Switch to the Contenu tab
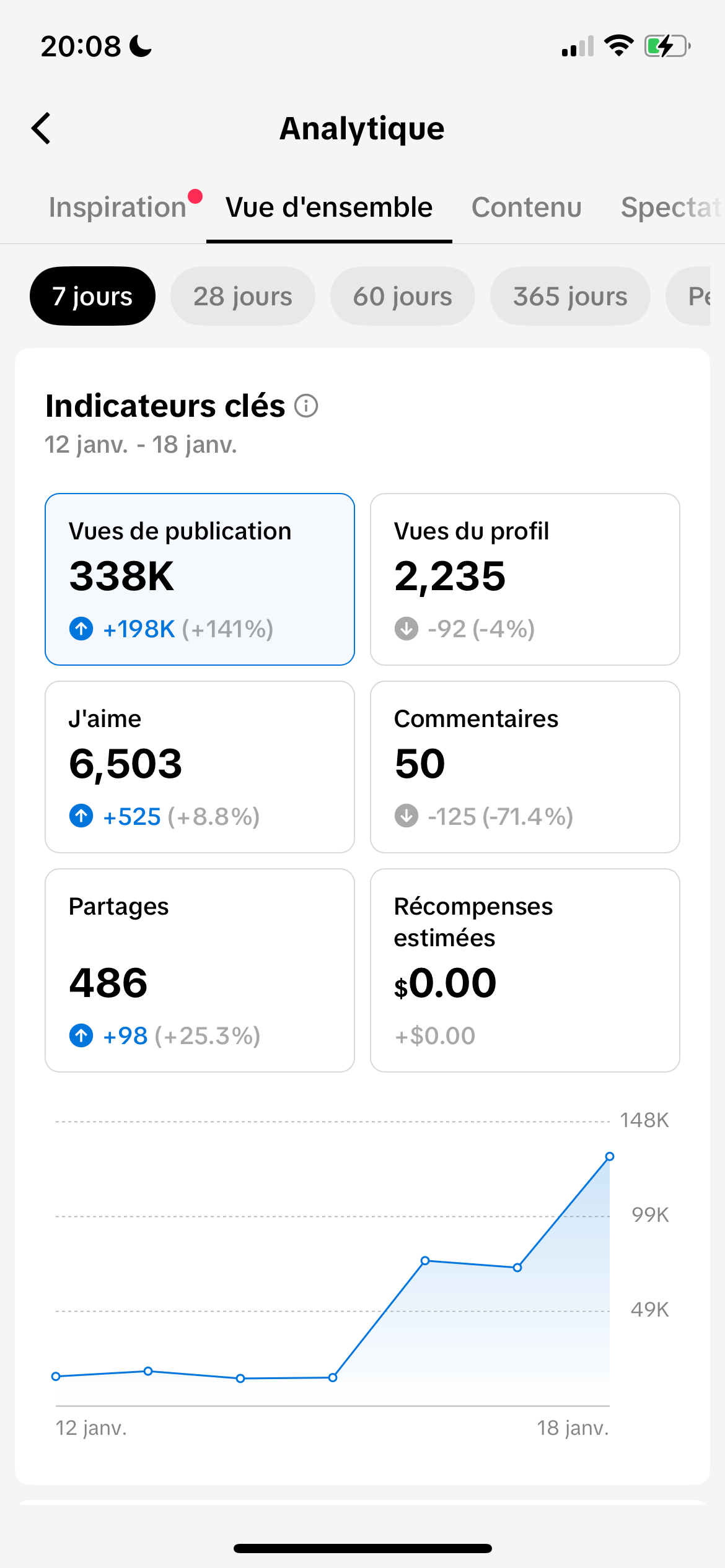Image resolution: width=725 pixels, height=1568 pixels. pos(526,207)
